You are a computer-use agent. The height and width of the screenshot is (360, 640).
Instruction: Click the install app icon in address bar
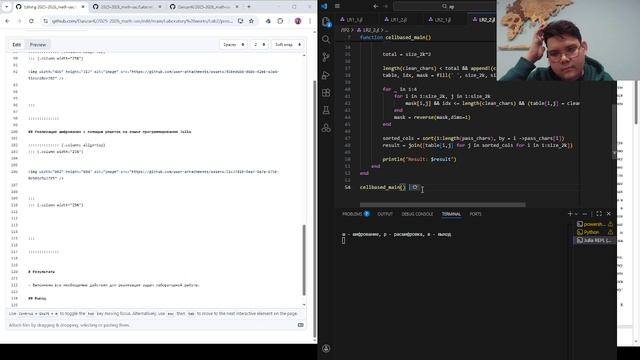coord(240,21)
